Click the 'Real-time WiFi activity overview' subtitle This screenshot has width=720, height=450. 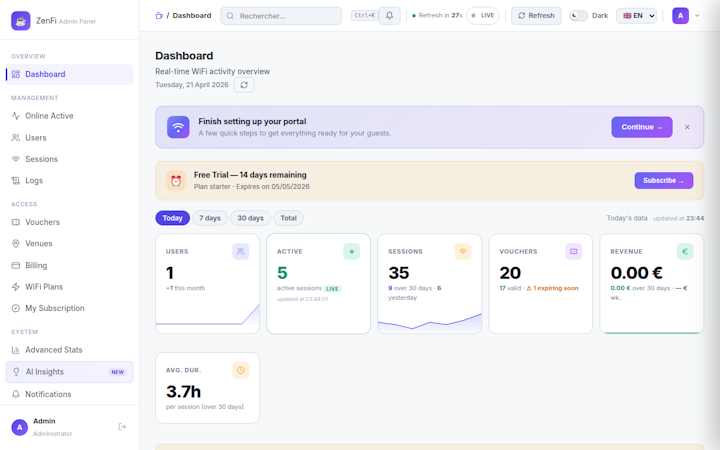213,71
